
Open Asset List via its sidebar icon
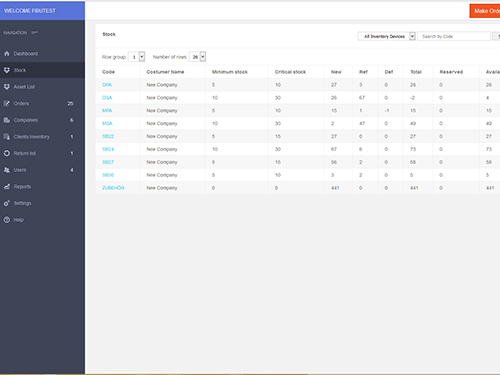7,87
